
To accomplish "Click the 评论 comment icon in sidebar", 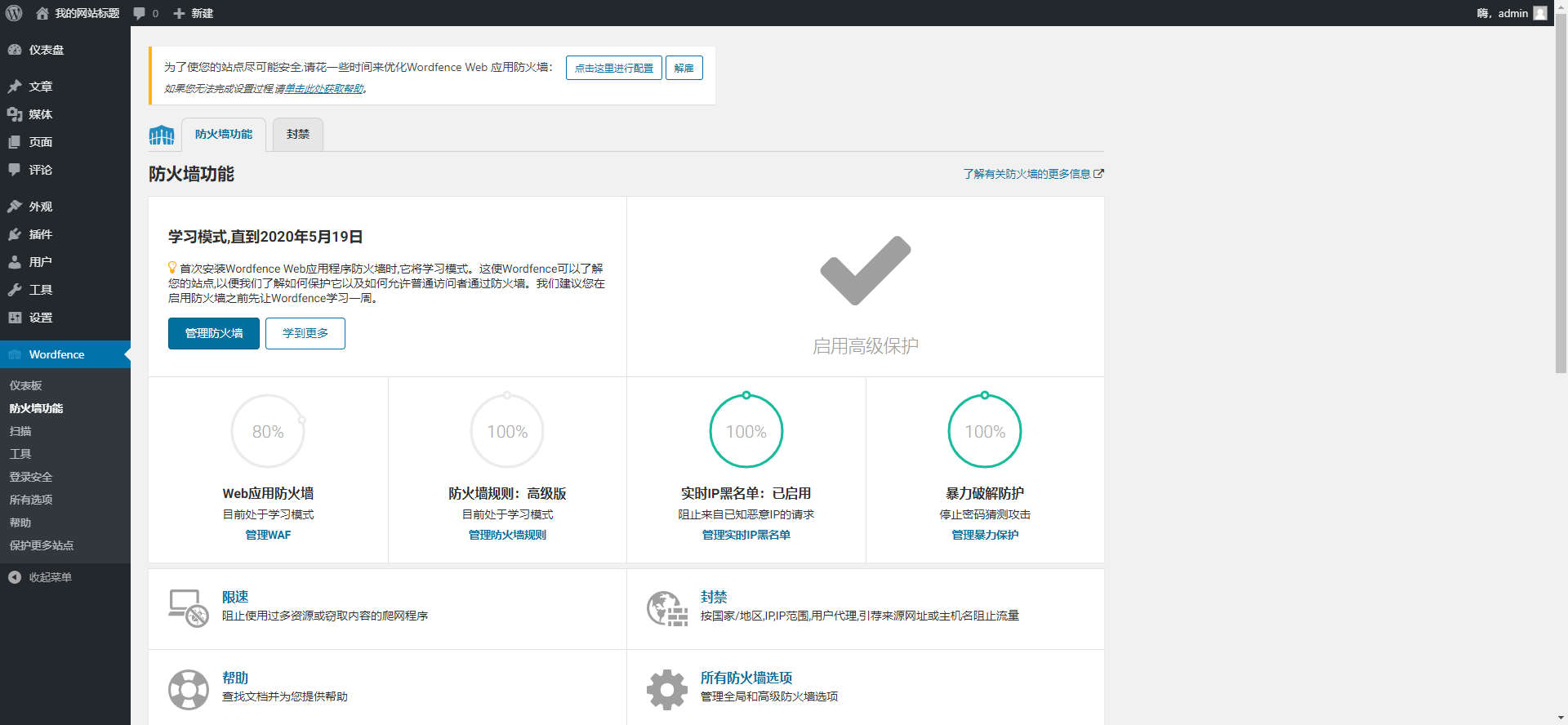I will (x=15, y=170).
